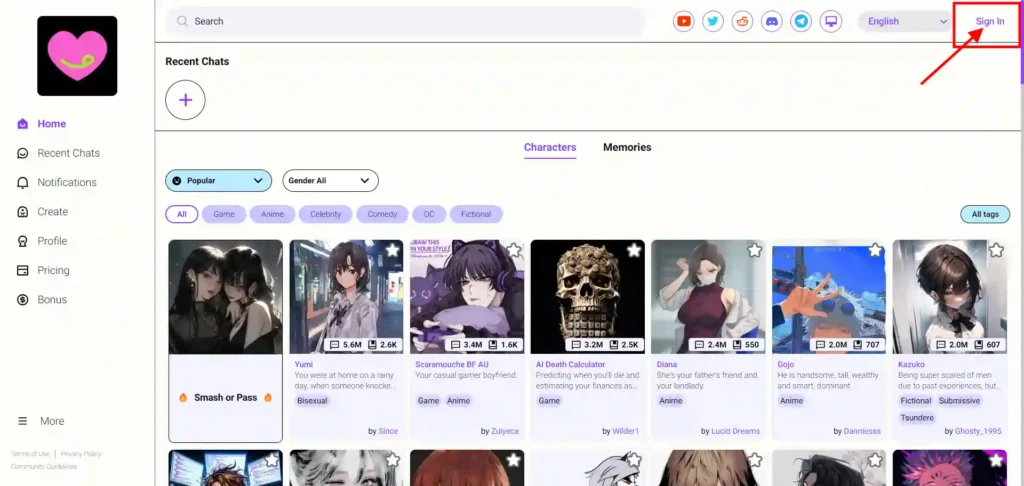Viewport: 1024px width, 486px height.
Task: Open the Reddit social icon
Action: pyautogui.click(x=742, y=21)
